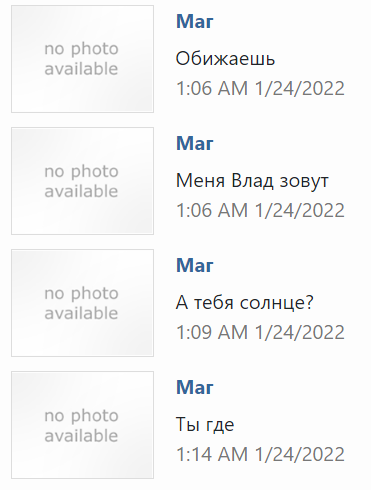
Task: Open sender name Маг above Обижаешь
Action: pos(195,21)
